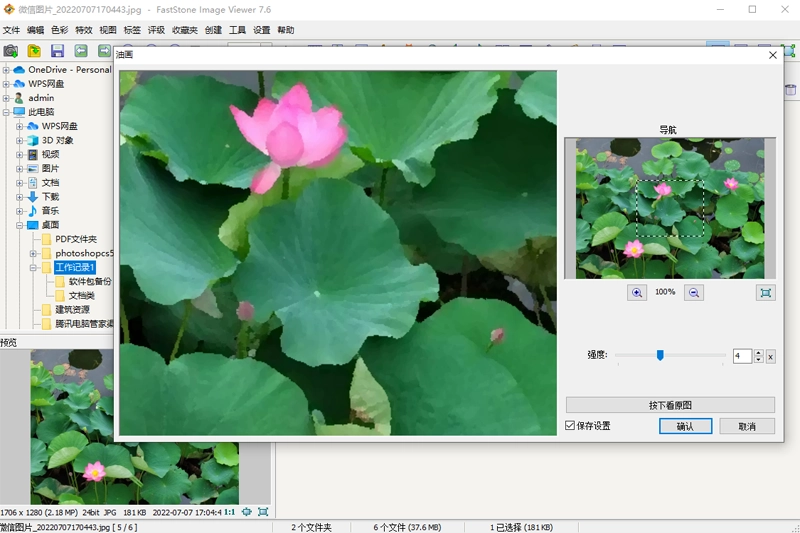Click the zoom out magnifier button
This screenshot has height=533, width=800.
click(x=694, y=292)
